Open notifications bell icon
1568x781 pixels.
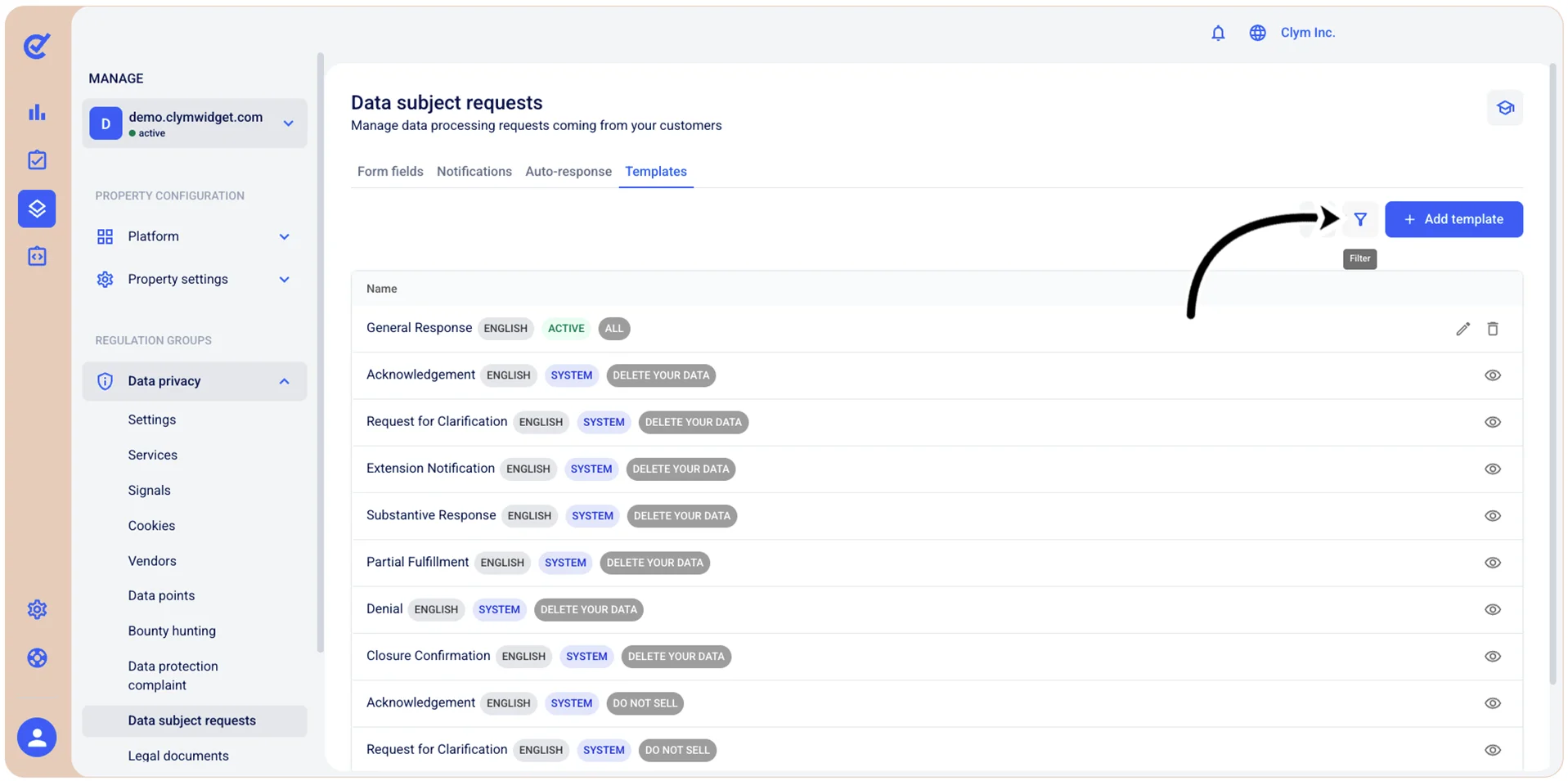(x=1218, y=33)
